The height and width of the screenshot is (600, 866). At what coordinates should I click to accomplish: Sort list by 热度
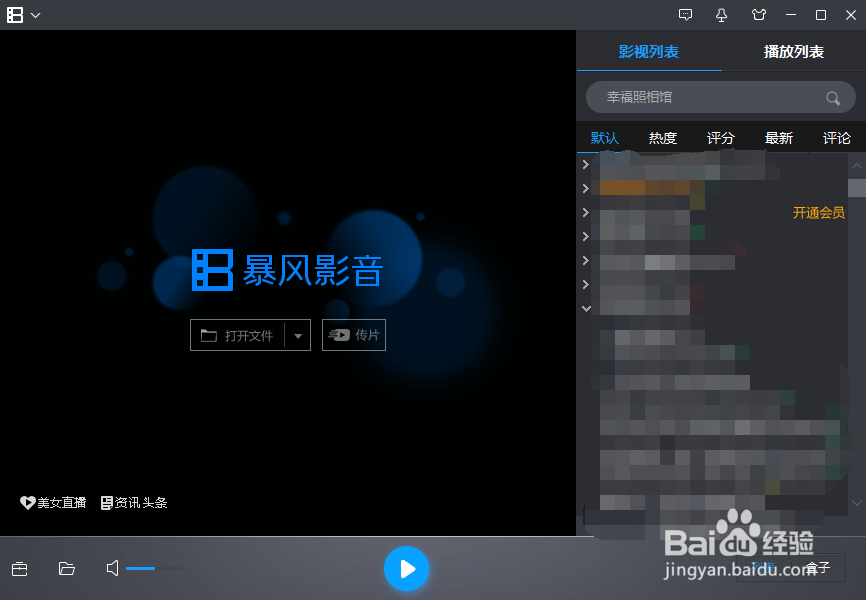pyautogui.click(x=663, y=138)
